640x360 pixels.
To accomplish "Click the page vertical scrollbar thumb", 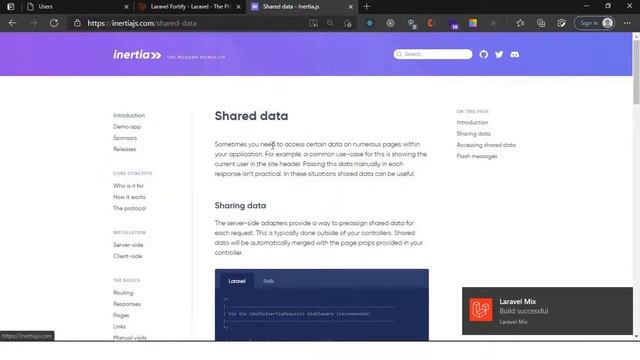I will (x=636, y=72).
